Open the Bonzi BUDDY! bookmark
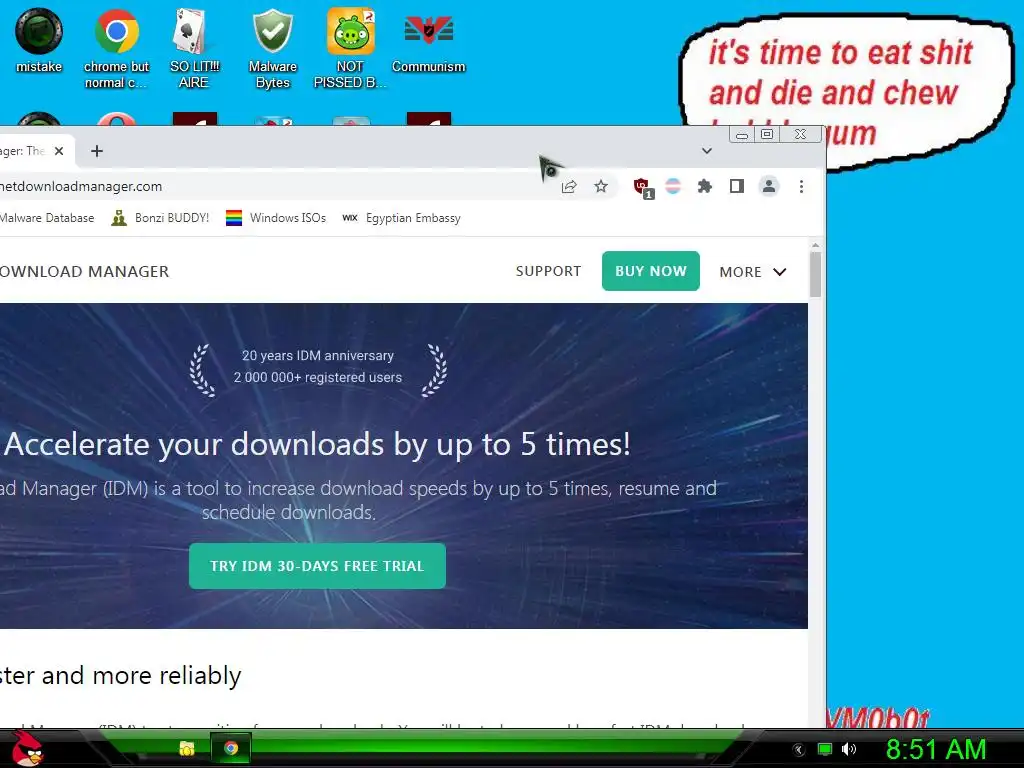This screenshot has width=1024, height=768. tap(160, 218)
